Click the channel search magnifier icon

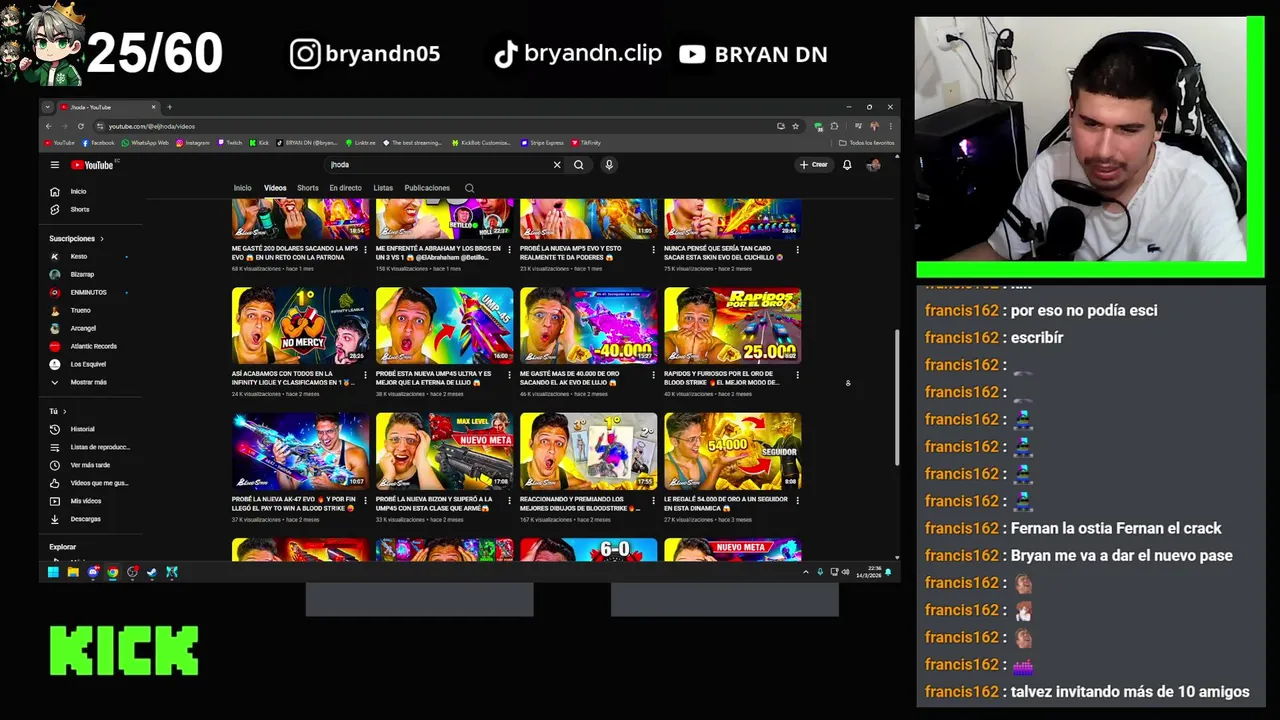[x=469, y=188]
